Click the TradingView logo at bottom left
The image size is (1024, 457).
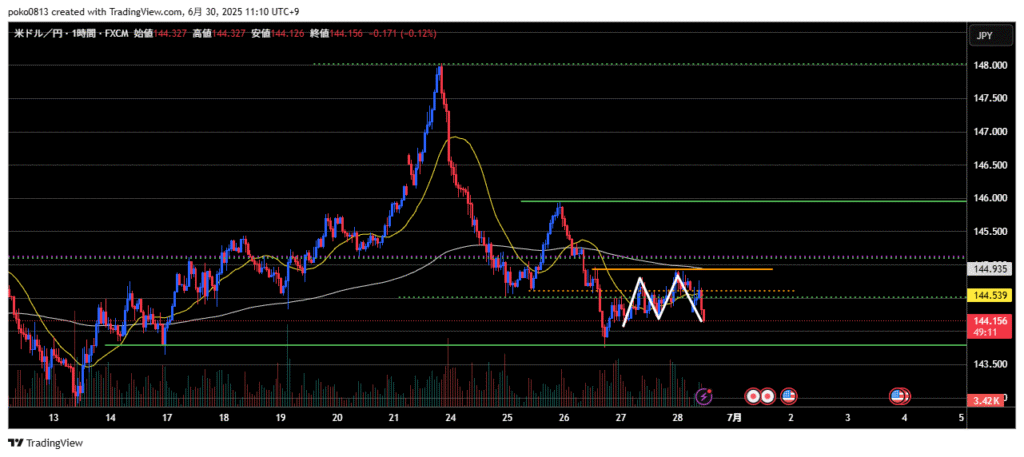46,443
